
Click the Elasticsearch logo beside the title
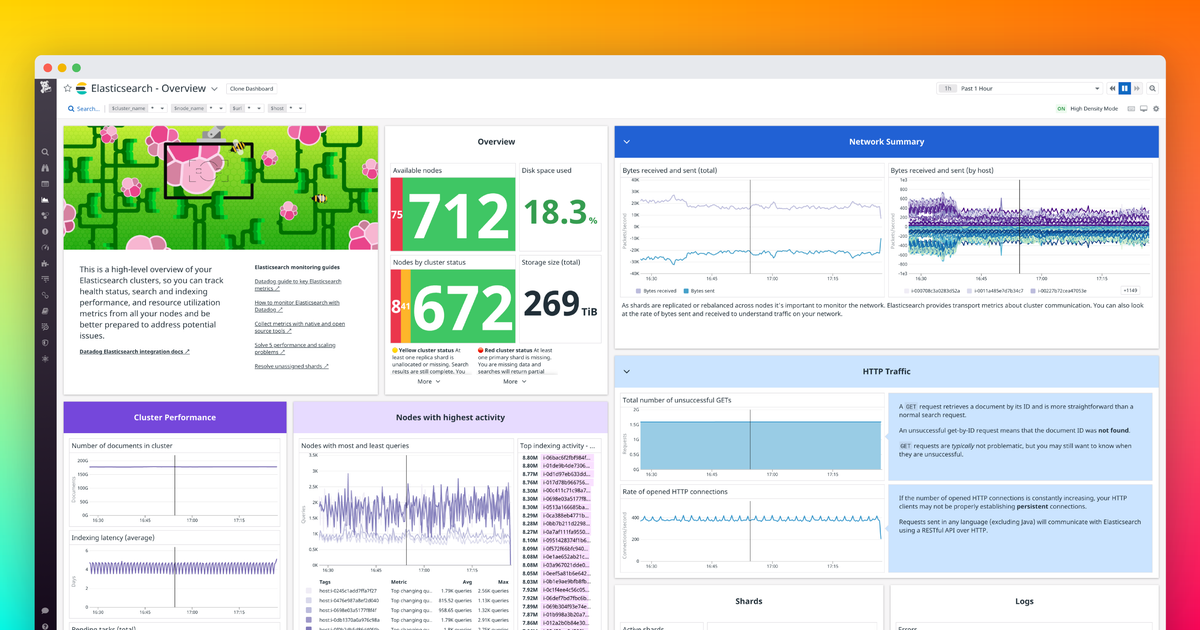click(x=82, y=88)
